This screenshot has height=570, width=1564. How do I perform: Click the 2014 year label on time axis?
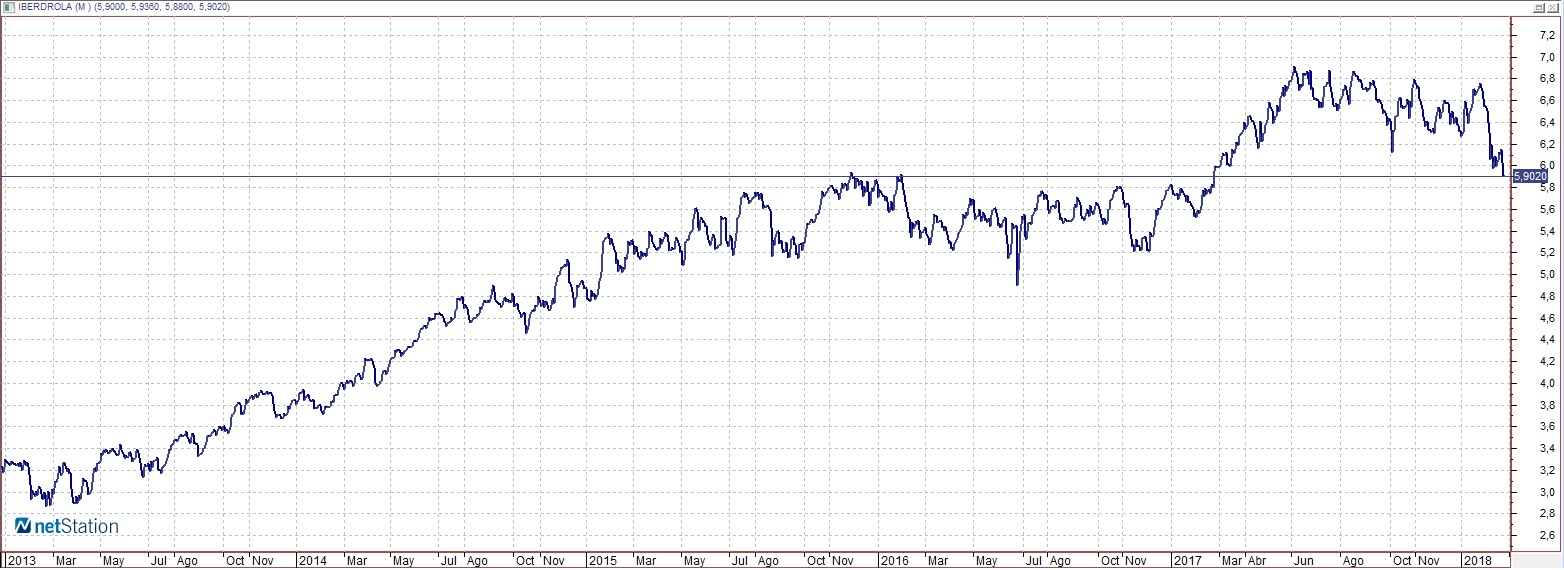[313, 561]
